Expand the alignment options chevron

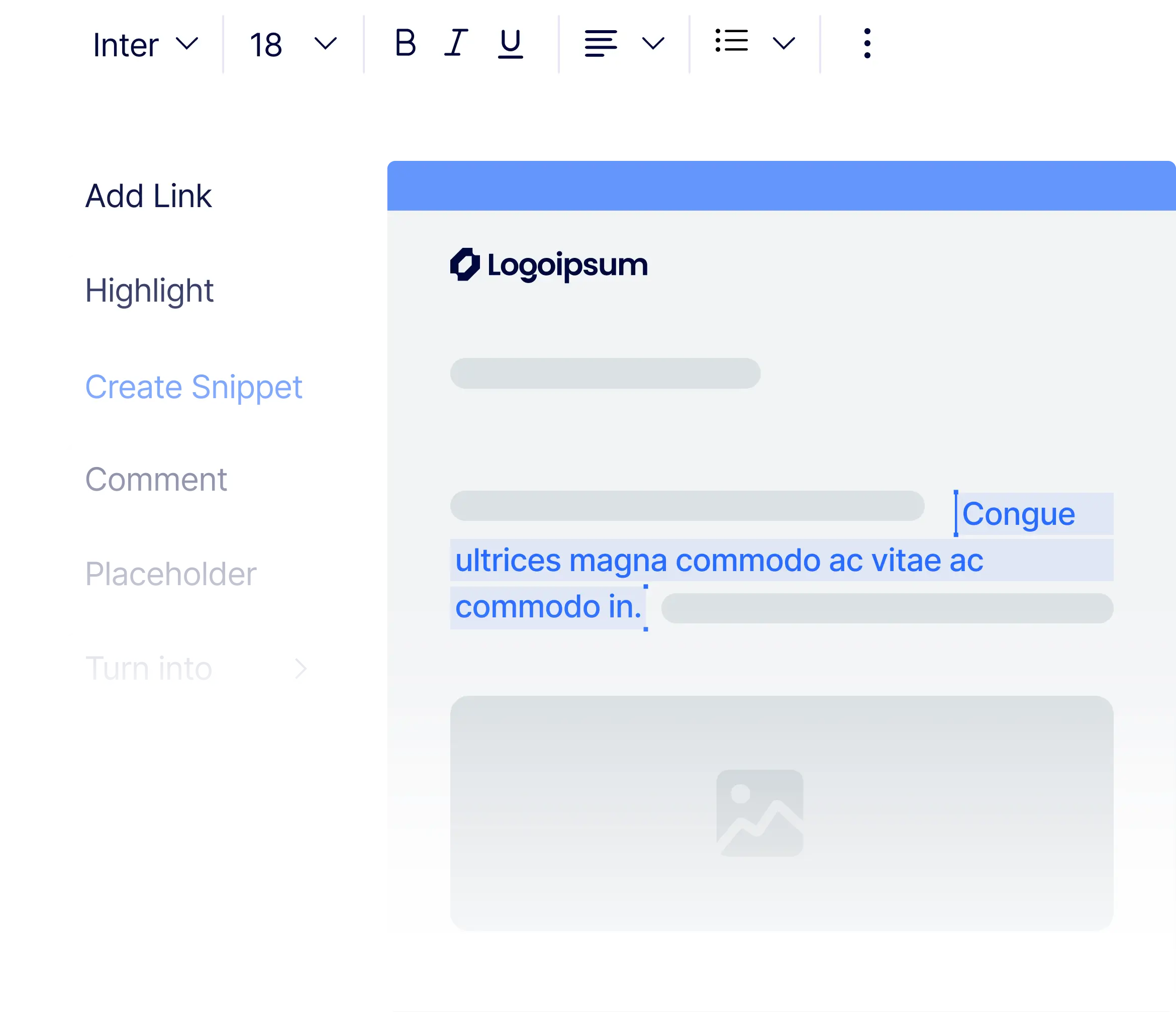653,43
